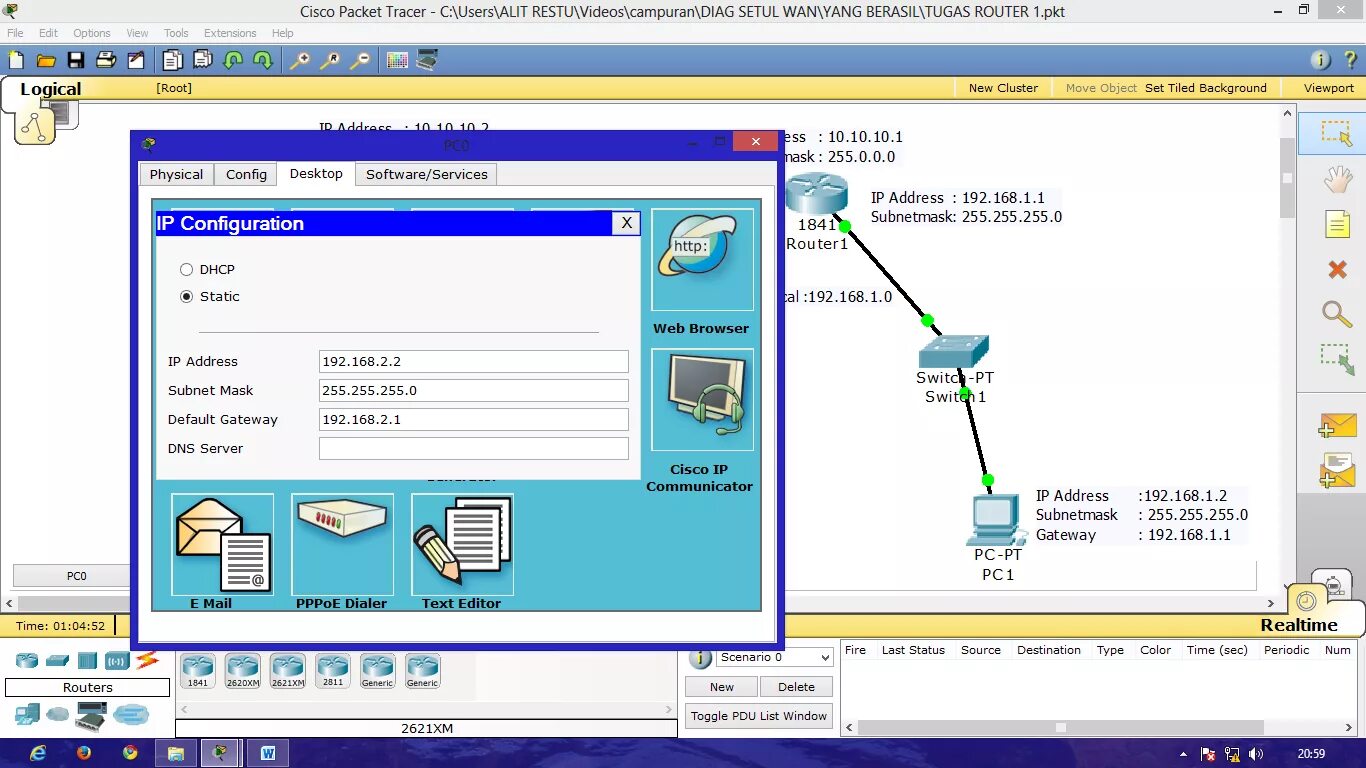The image size is (1366, 768).
Task: Choose the Select tool in right sidebar
Action: point(1337,133)
